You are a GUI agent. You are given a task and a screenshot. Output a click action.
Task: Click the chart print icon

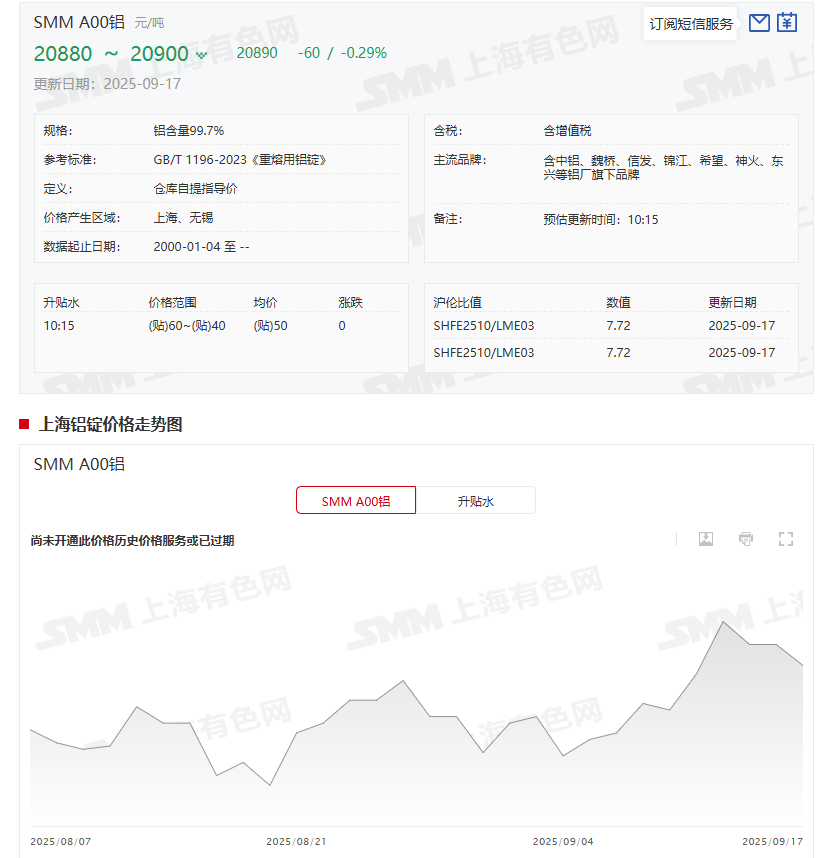coord(746,539)
